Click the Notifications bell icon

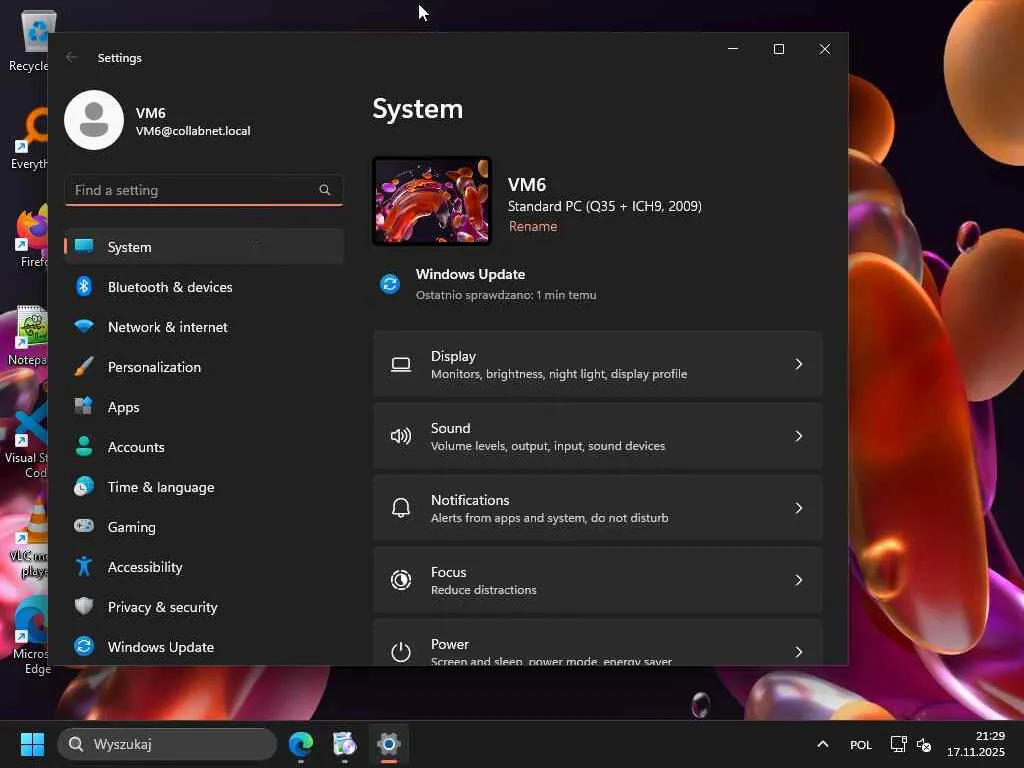point(401,507)
